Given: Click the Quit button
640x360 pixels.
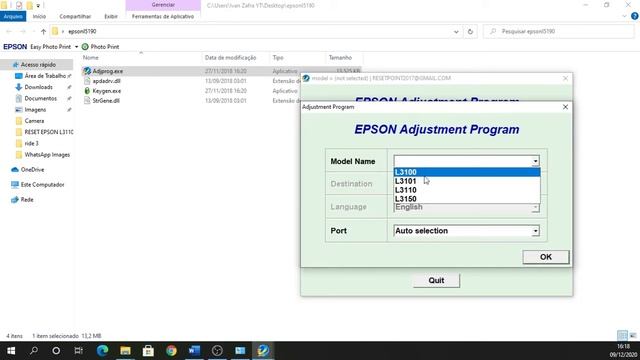Looking at the screenshot, I should pyautogui.click(x=436, y=280).
